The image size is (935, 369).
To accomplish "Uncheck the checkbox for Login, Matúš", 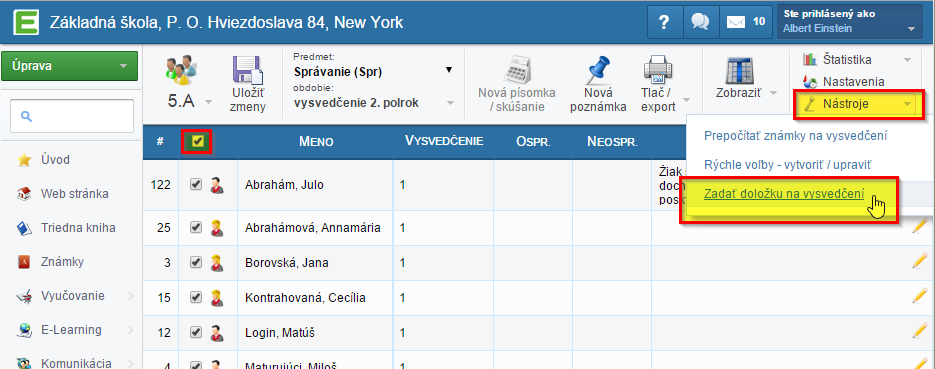I will 196,332.
